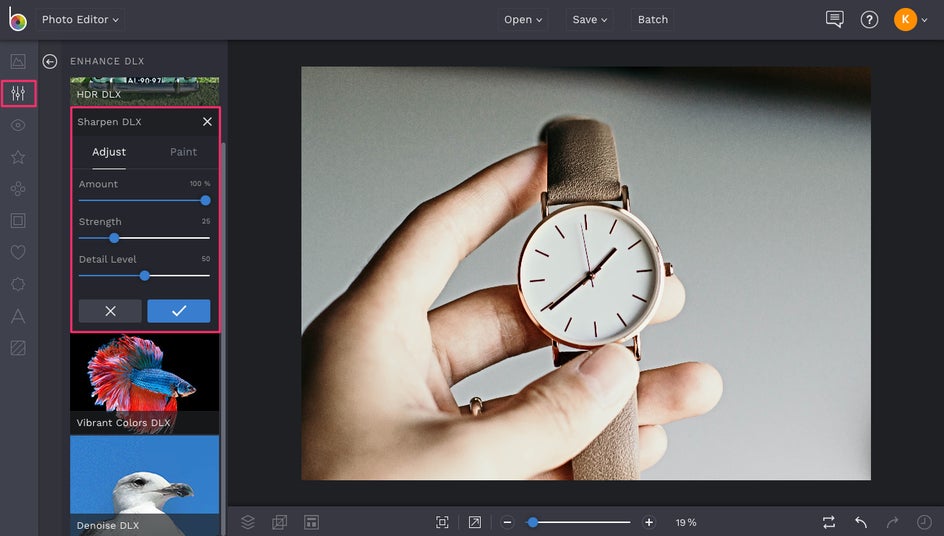The height and width of the screenshot is (536, 944).
Task: Zoom out with minus button
Action: [x=508, y=522]
